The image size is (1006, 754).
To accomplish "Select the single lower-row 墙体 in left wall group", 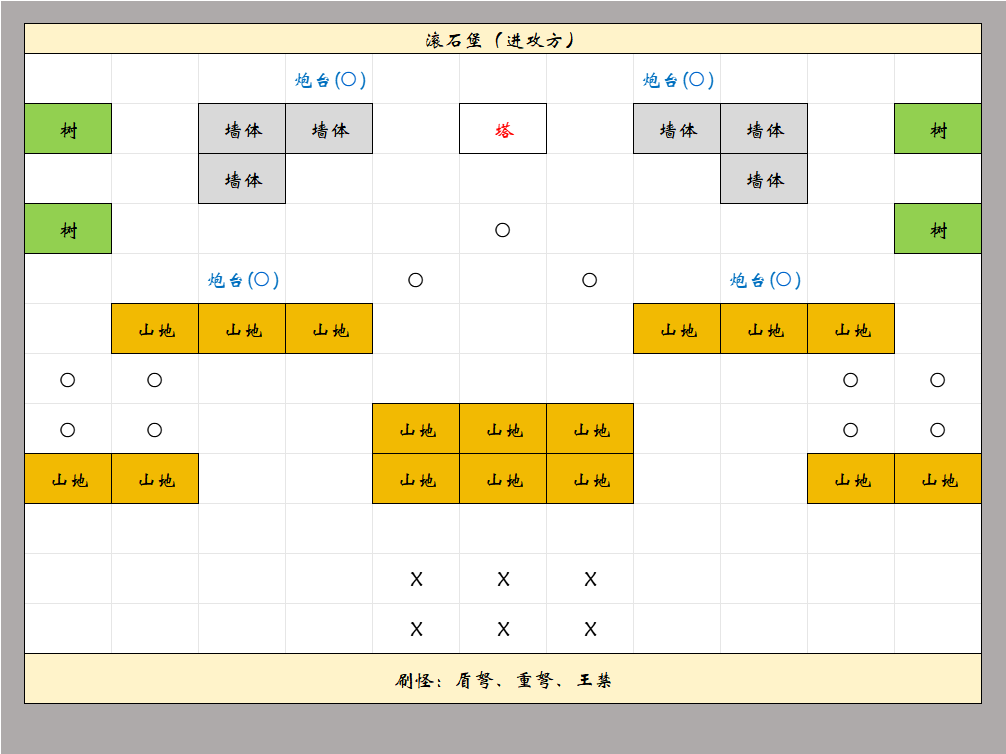I will point(242,178).
